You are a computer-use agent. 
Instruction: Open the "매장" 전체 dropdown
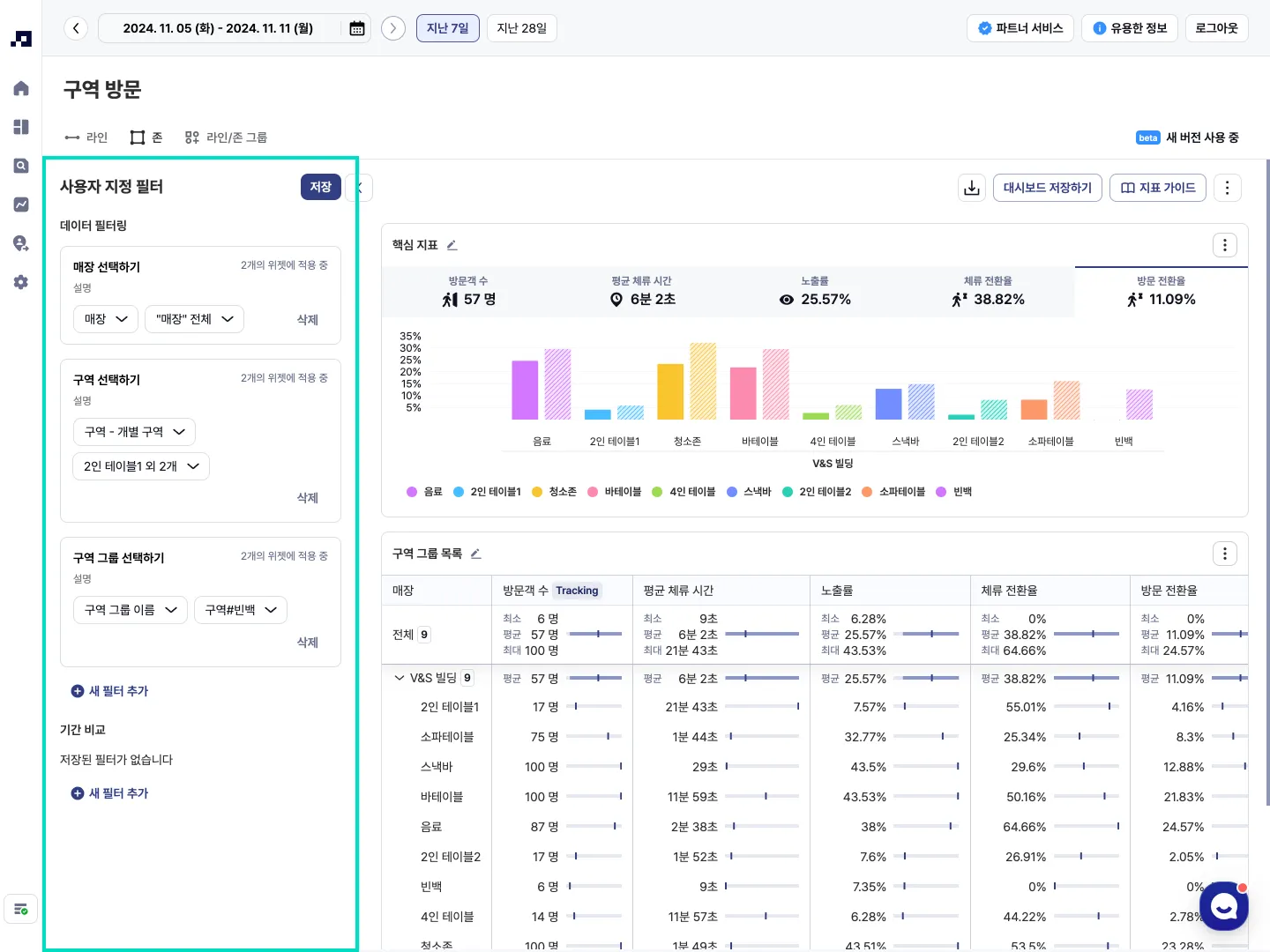194,319
